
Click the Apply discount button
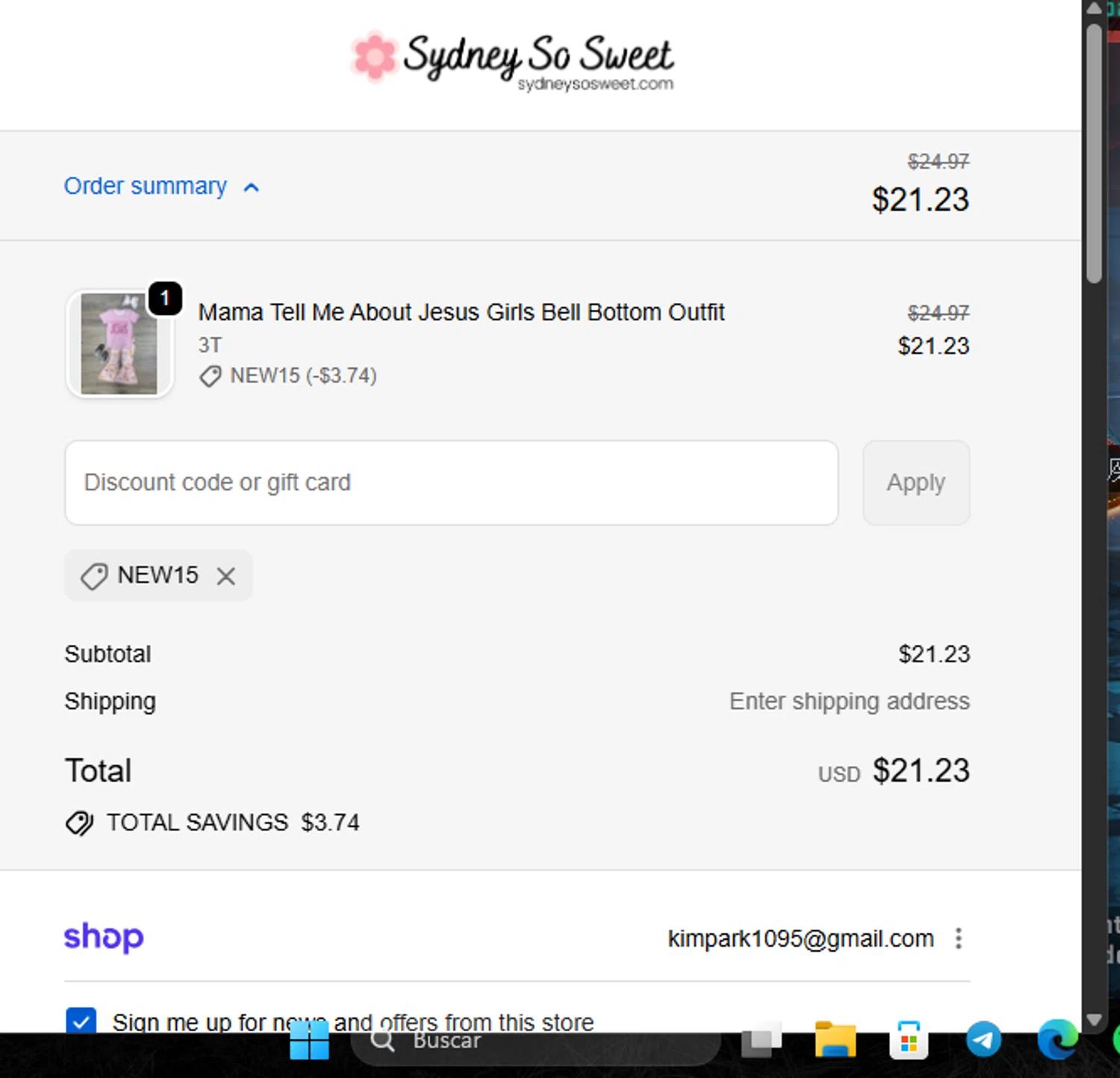915,482
